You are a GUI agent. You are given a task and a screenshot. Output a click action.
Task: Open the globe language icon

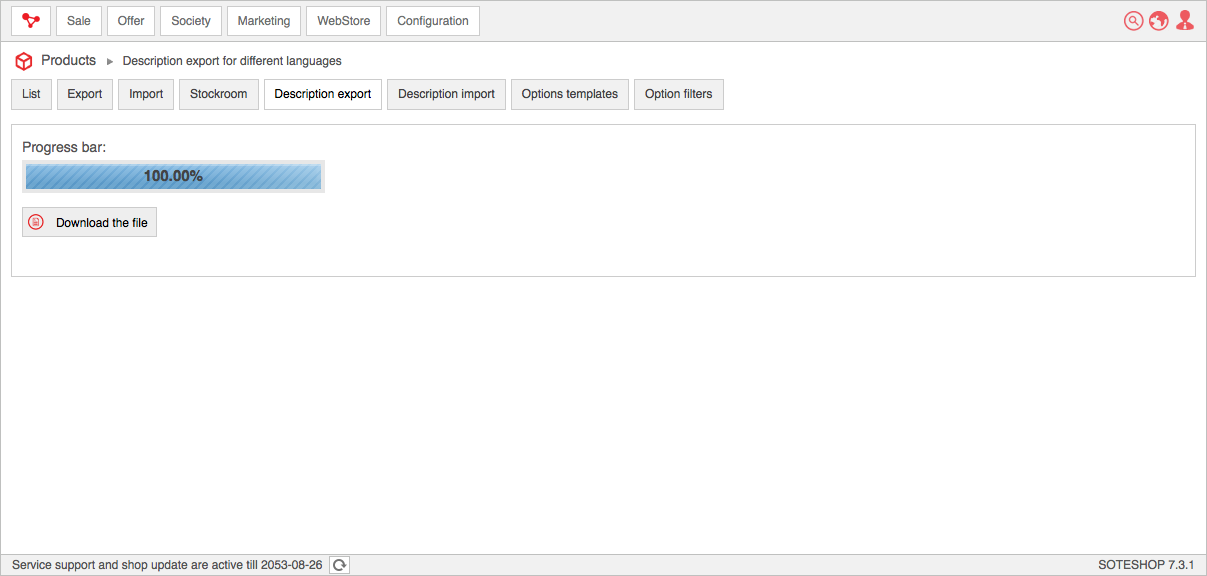pyautogui.click(x=1159, y=21)
